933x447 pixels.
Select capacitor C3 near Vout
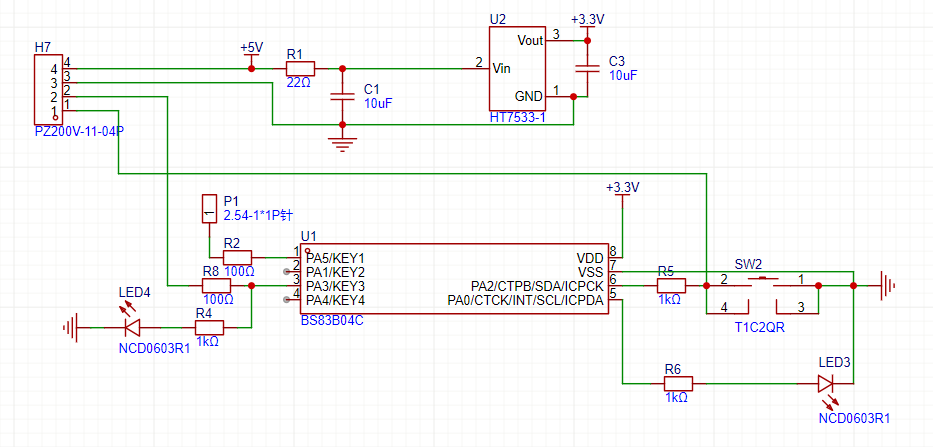587,68
